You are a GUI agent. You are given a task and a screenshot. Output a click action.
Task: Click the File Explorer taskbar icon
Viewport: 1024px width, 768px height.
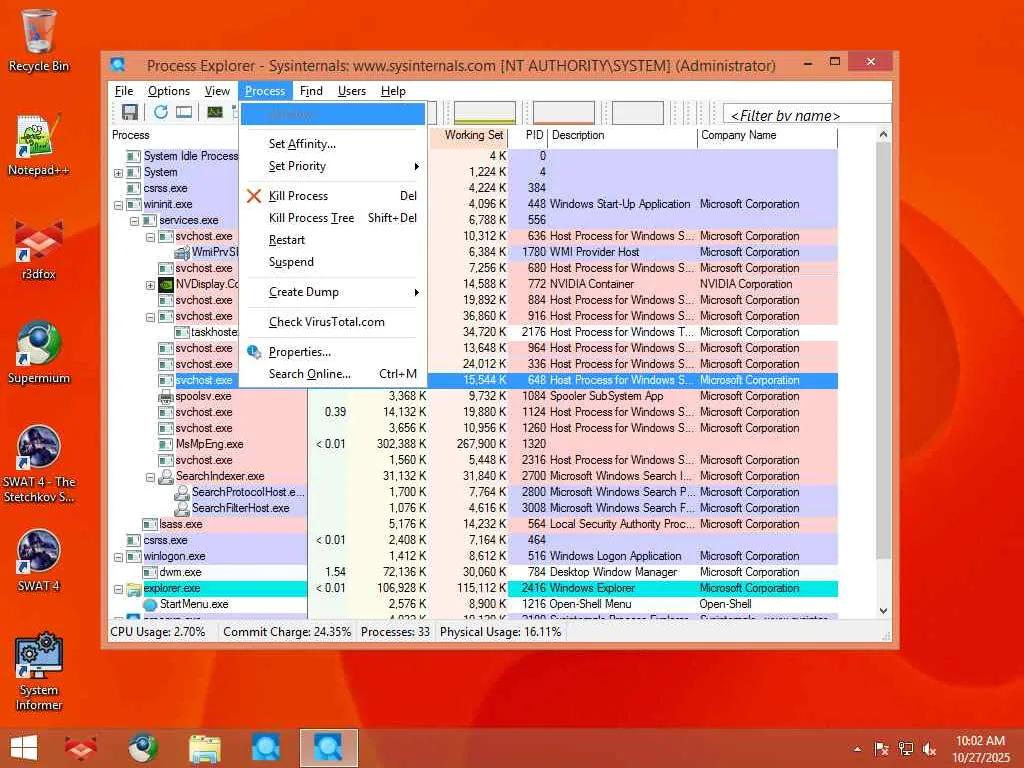[204, 748]
